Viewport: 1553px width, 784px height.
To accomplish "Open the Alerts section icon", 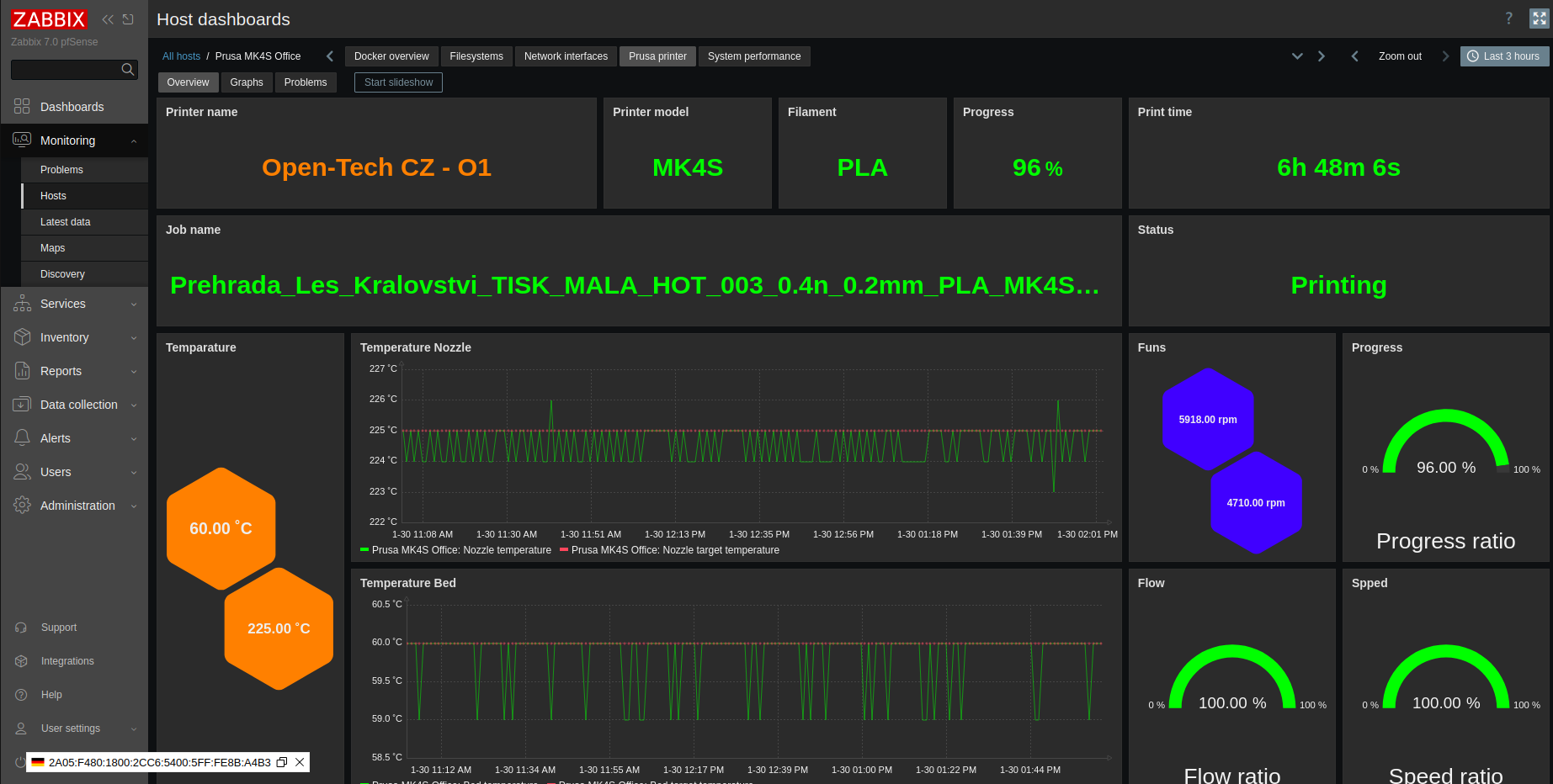I will click(x=21, y=438).
